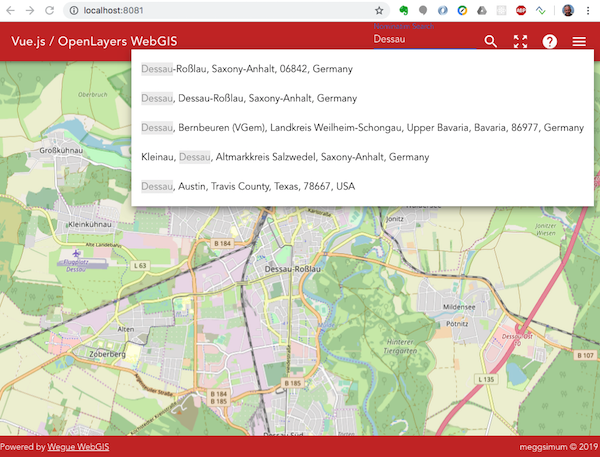The height and width of the screenshot is (457, 600).
Task: Click the Hinterer Tiergarten map label
Action: [400, 346]
